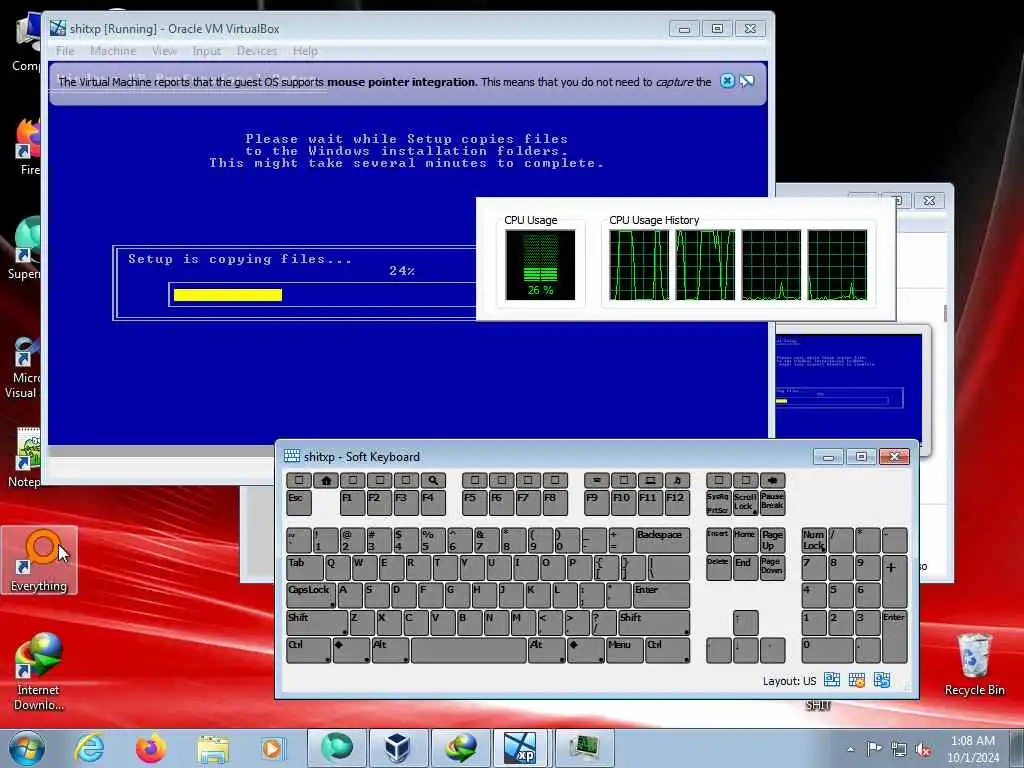Image resolution: width=1024 pixels, height=768 pixels.
Task: Open the Help menu
Action: pos(305,51)
